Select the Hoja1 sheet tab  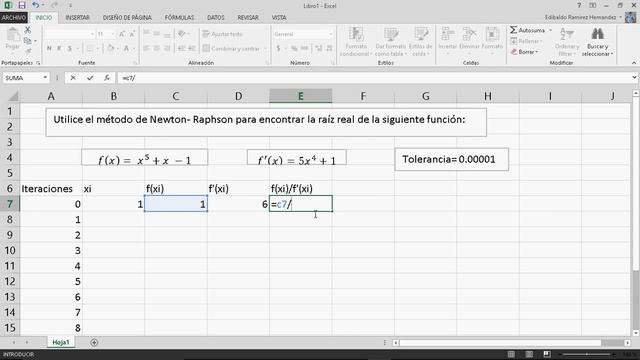[x=61, y=342]
